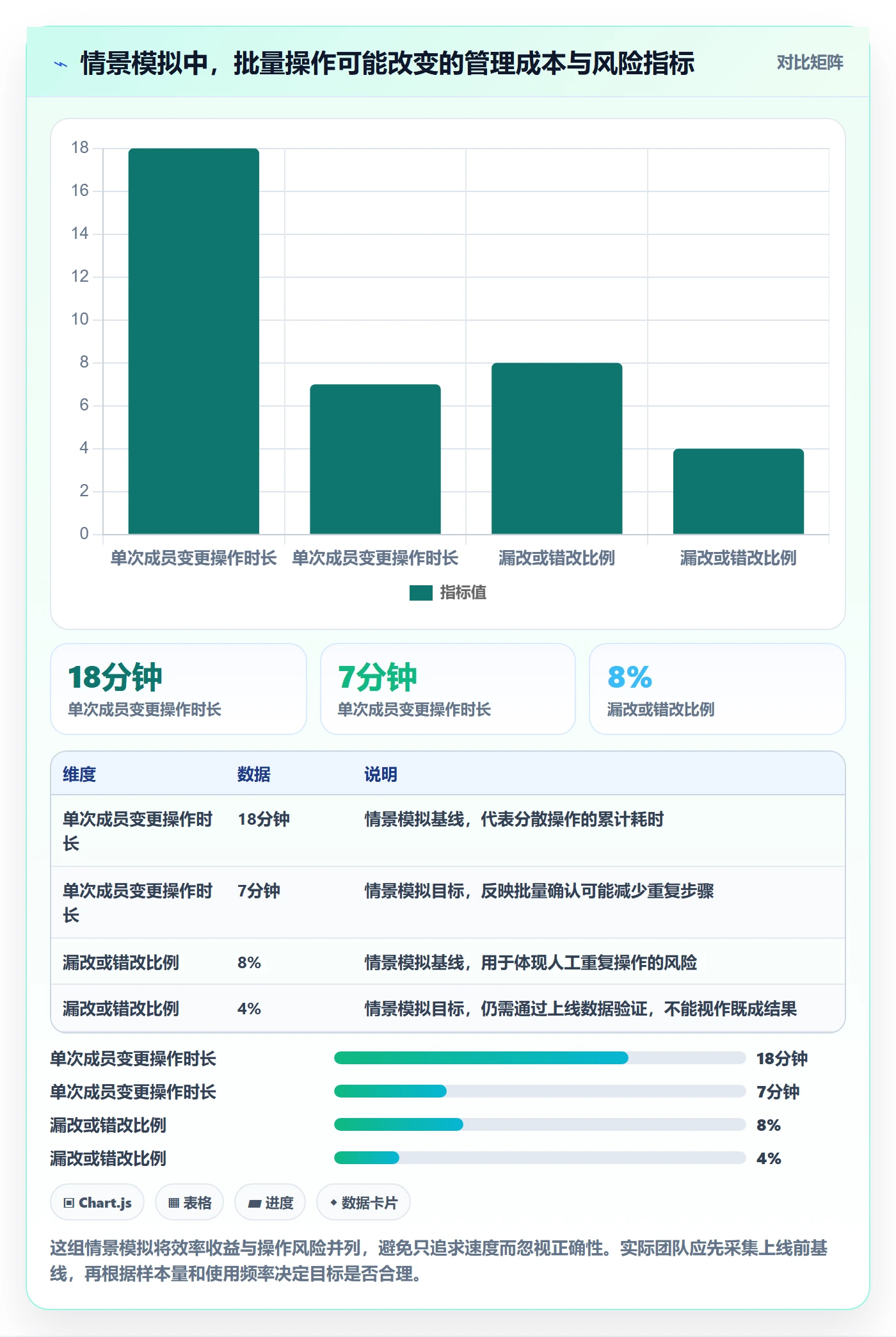Click the 数据 table column header
Screen dimensions: 896x1337
click(x=253, y=775)
